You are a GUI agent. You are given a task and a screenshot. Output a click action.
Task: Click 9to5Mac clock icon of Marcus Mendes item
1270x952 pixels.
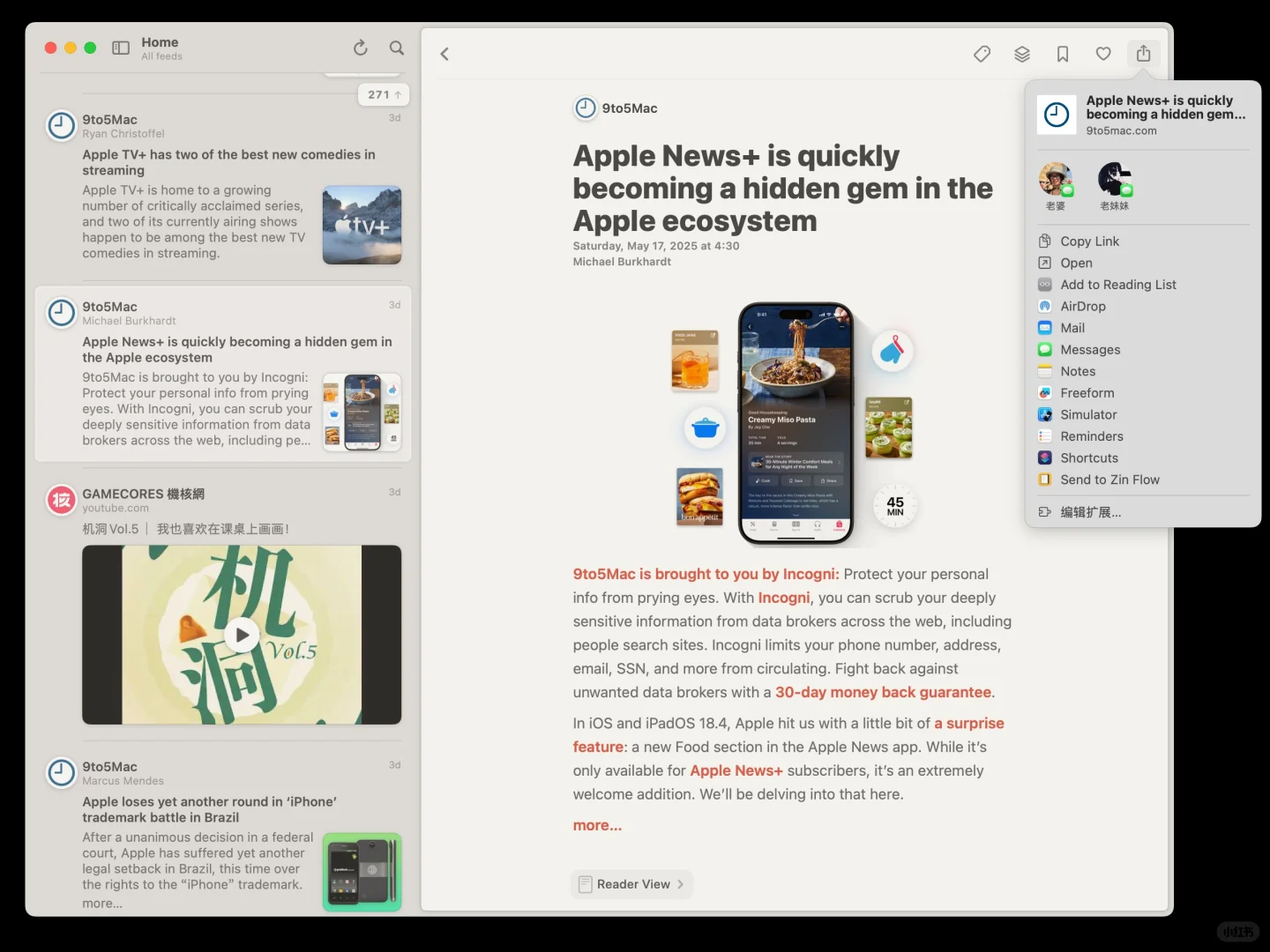[61, 773]
